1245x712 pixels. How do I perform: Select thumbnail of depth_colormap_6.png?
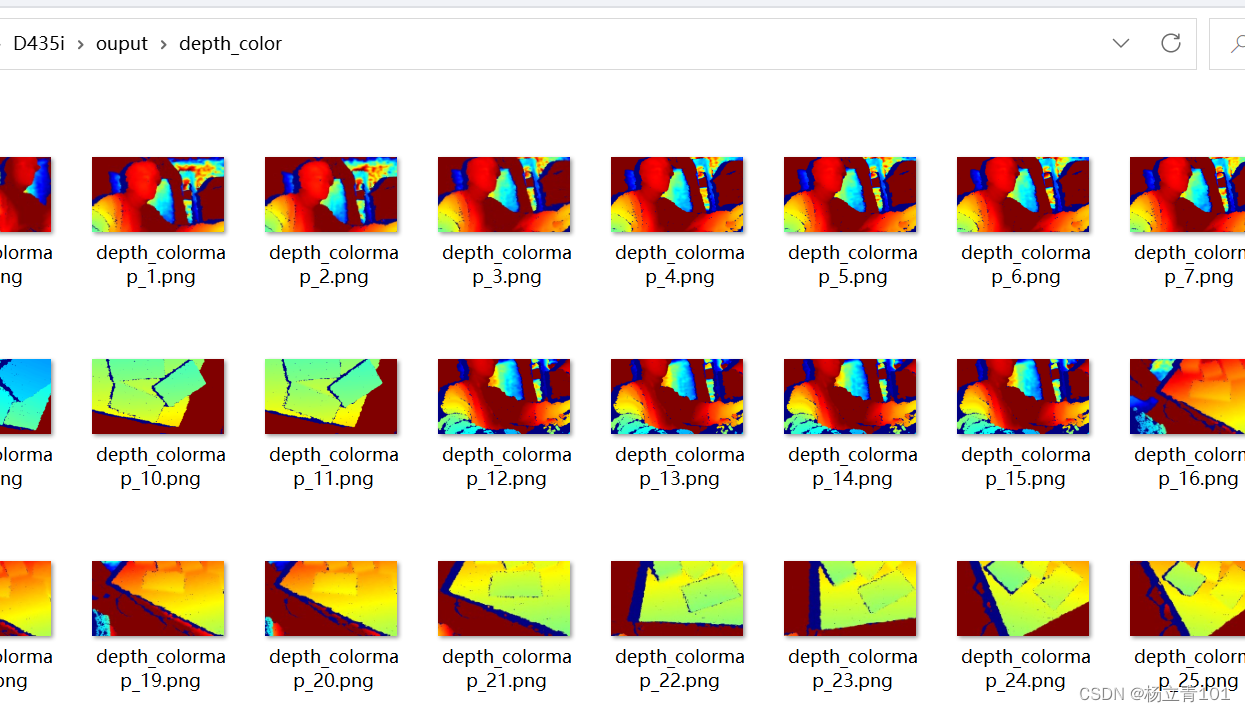1023,195
